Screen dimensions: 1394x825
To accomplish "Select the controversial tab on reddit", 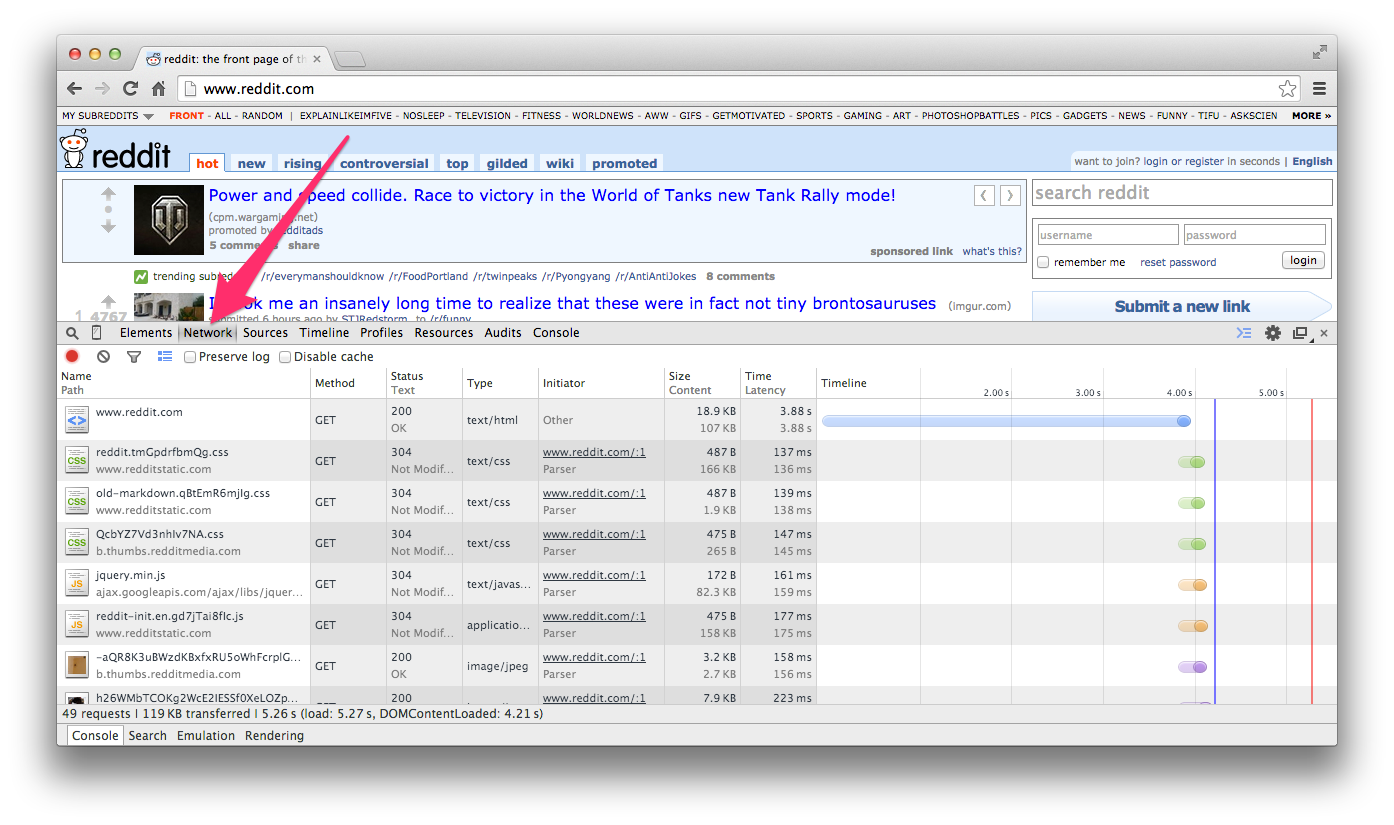I will (x=384, y=163).
